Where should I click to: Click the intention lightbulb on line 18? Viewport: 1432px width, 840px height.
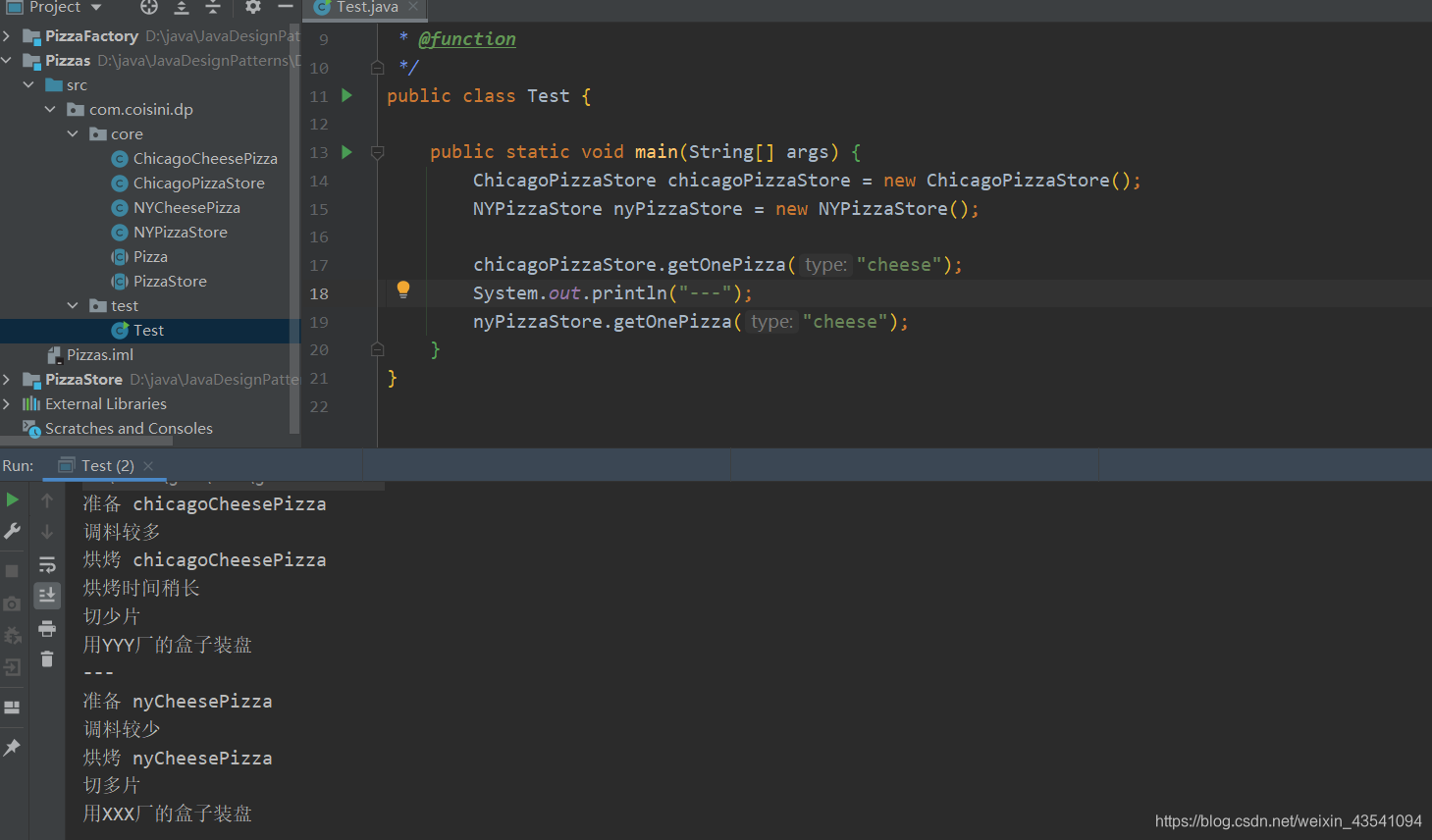pos(403,289)
